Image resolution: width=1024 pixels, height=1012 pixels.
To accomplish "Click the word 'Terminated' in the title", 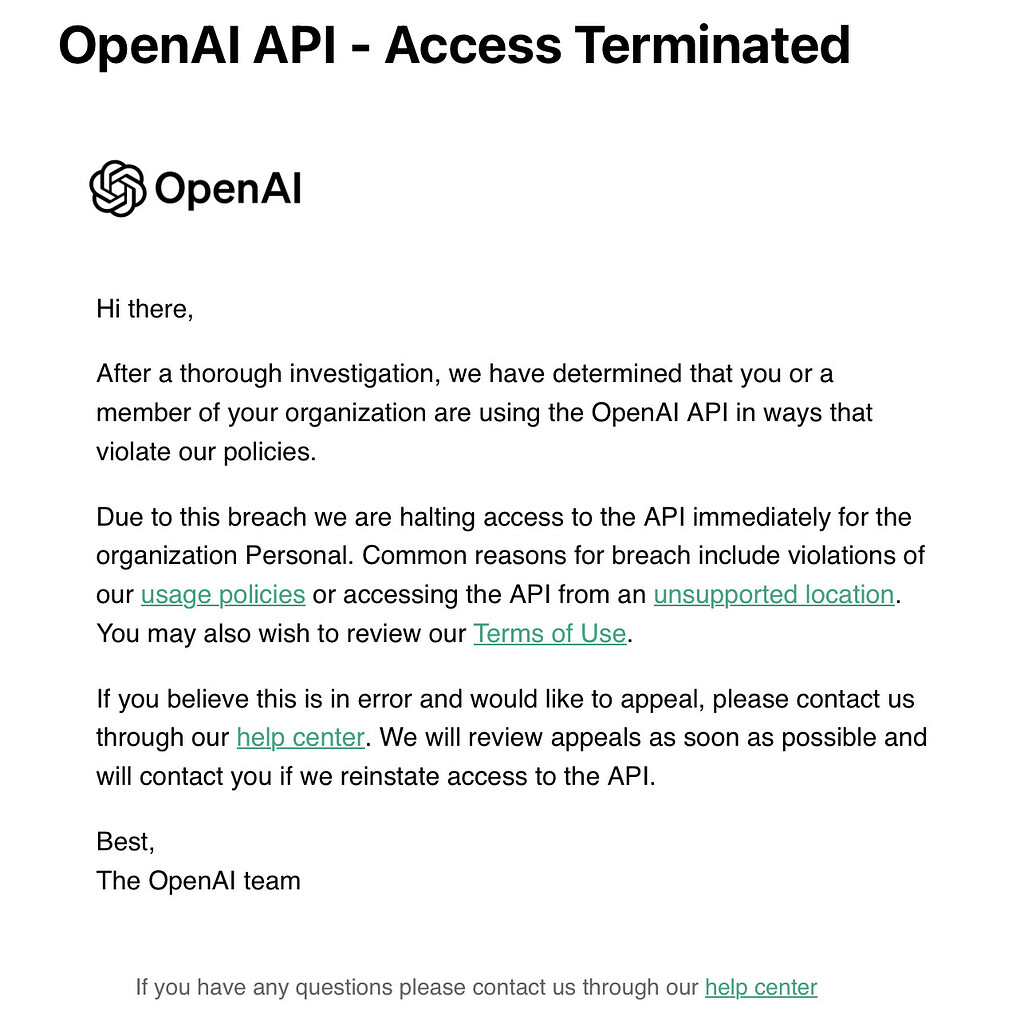I will tap(712, 45).
